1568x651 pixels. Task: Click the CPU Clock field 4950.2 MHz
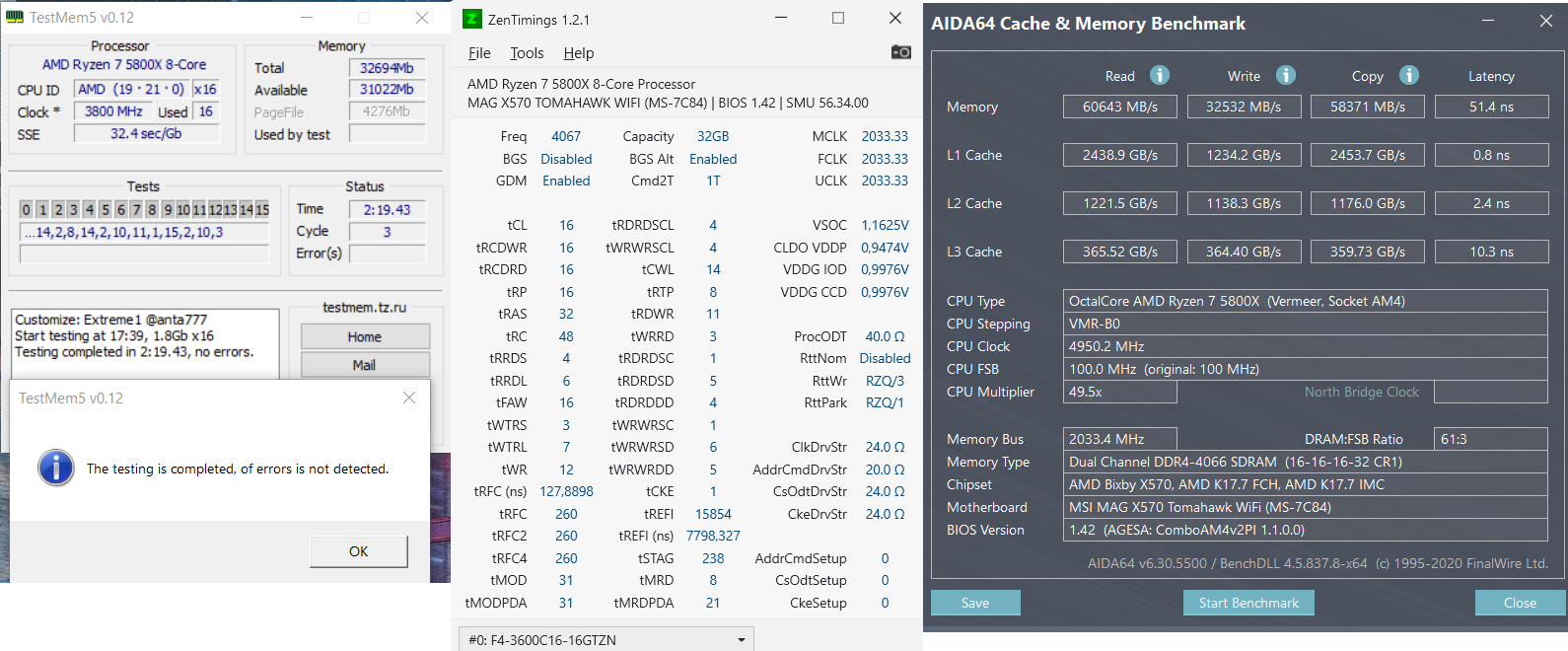coord(1306,346)
